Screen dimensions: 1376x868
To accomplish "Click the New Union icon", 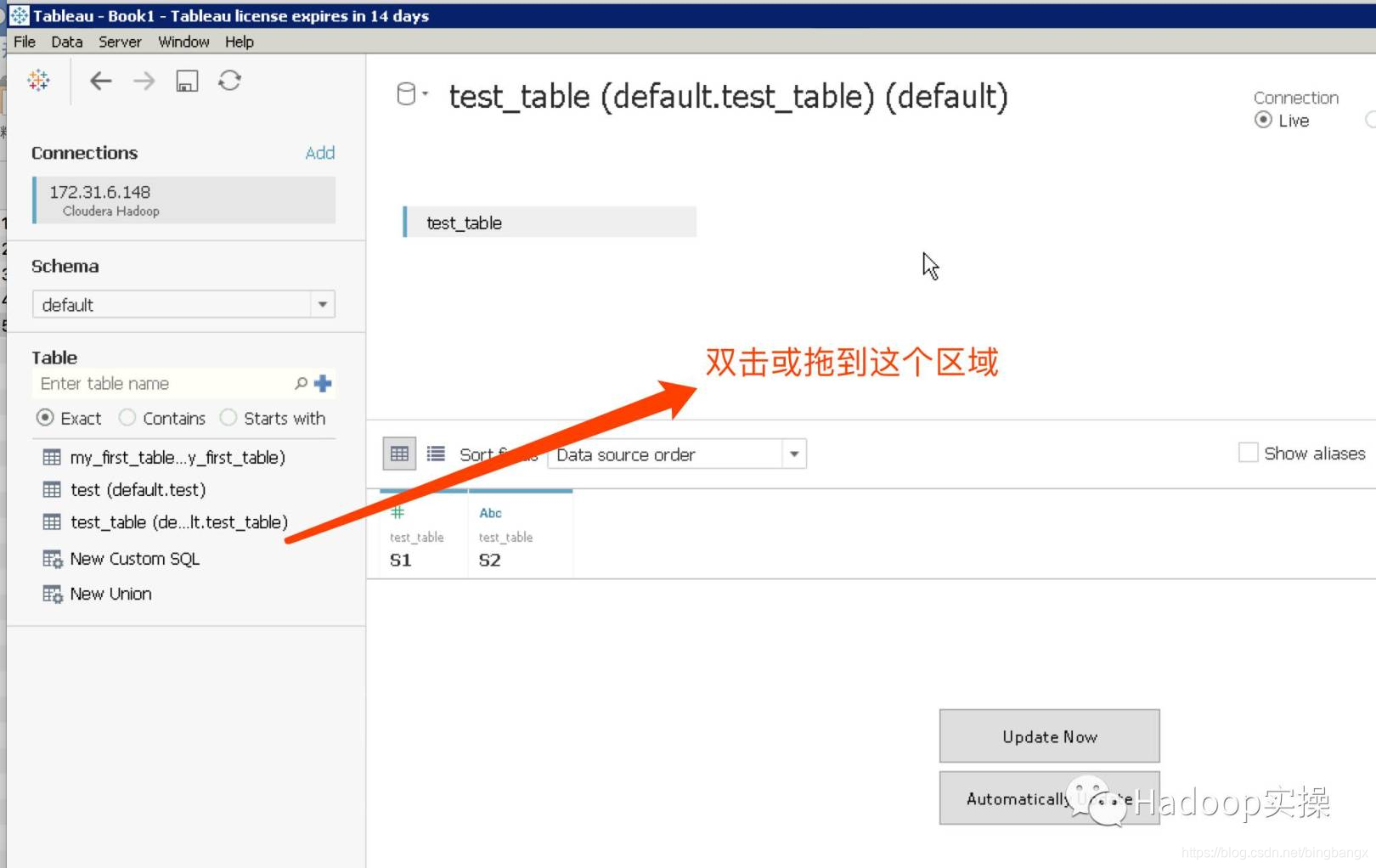I will pyautogui.click(x=53, y=594).
